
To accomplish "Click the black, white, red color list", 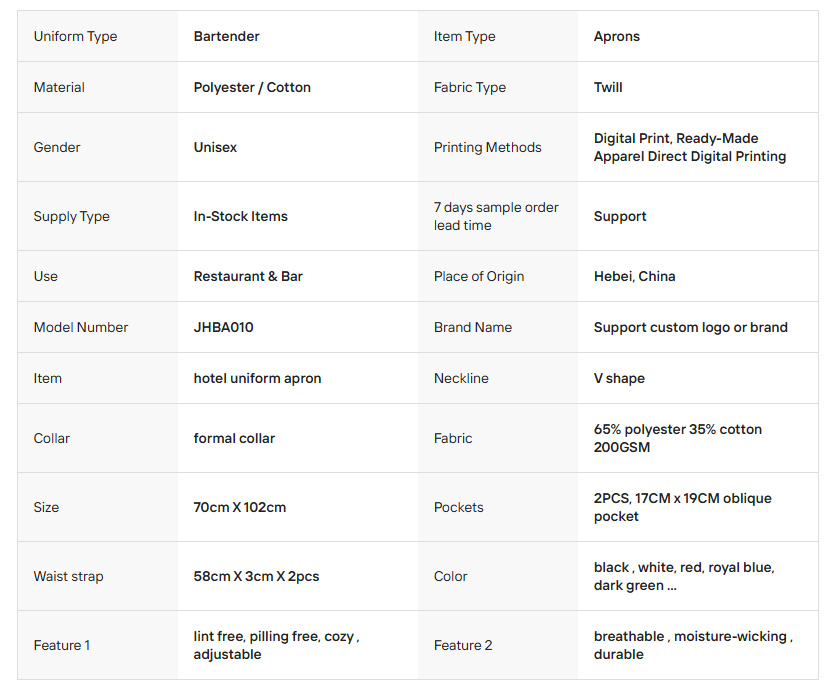I will tap(684, 576).
